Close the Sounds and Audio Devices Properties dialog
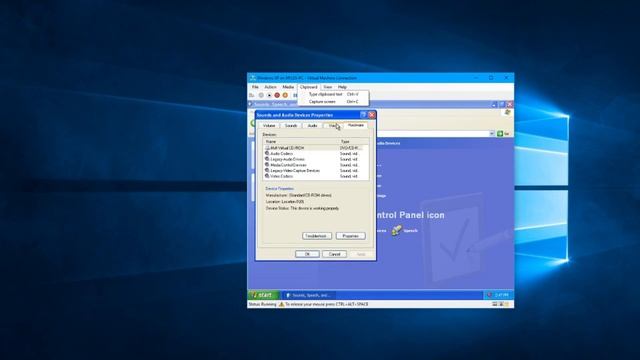The height and width of the screenshot is (360, 640). [x=371, y=115]
